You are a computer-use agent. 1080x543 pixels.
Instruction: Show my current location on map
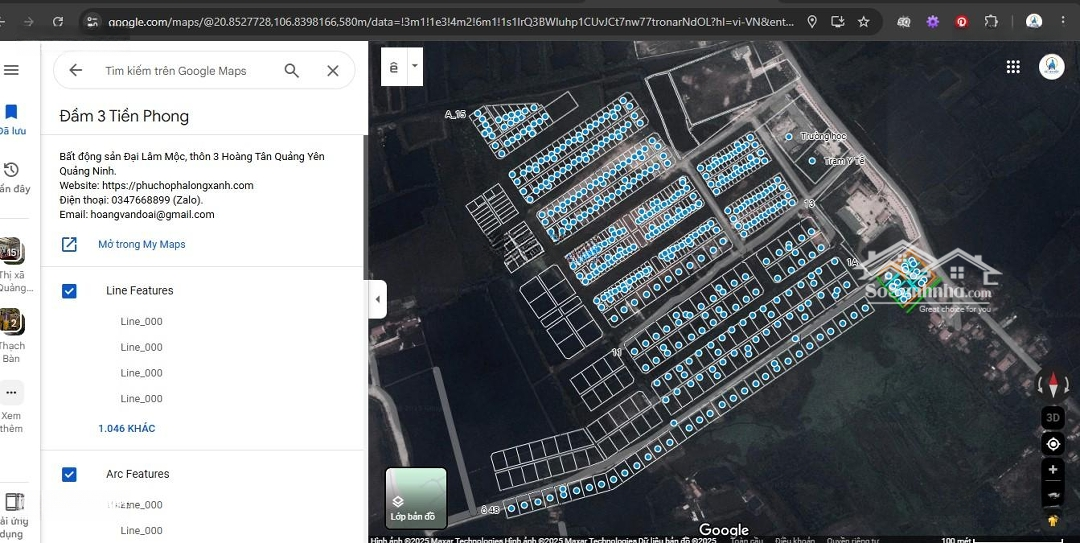click(1052, 444)
